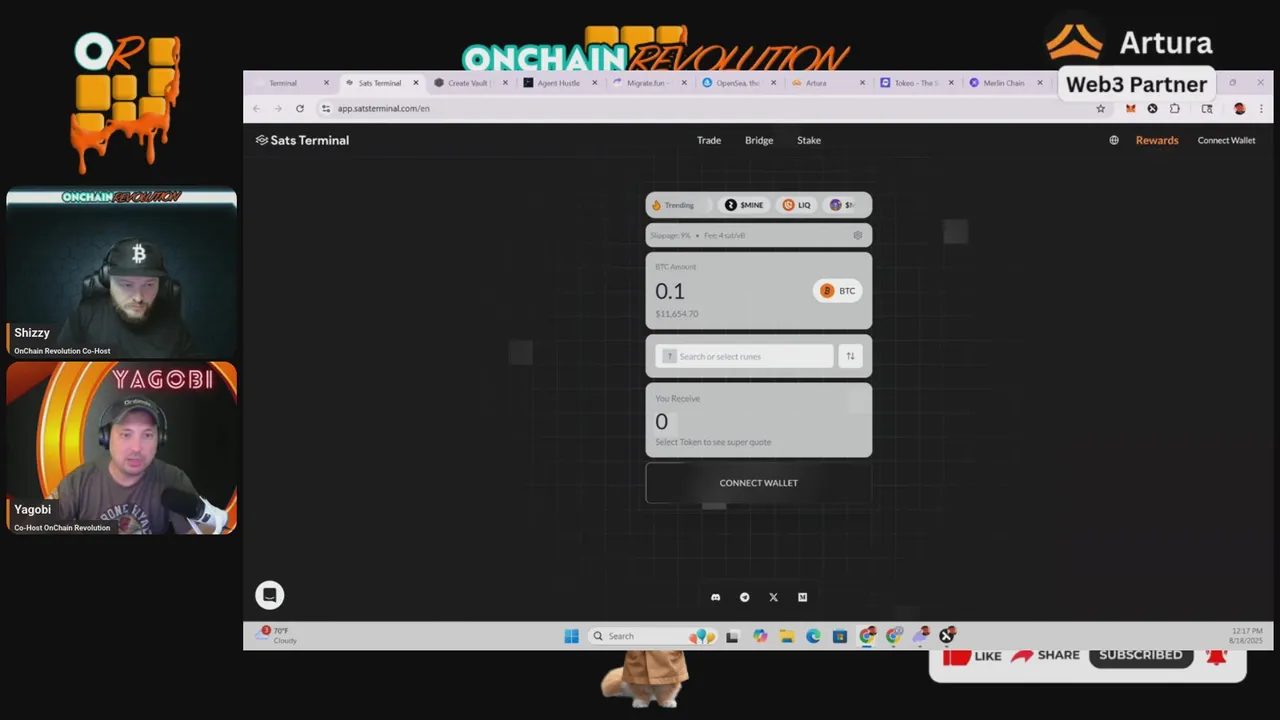
Task: Open File Explorer from the taskbar
Action: [787, 636]
